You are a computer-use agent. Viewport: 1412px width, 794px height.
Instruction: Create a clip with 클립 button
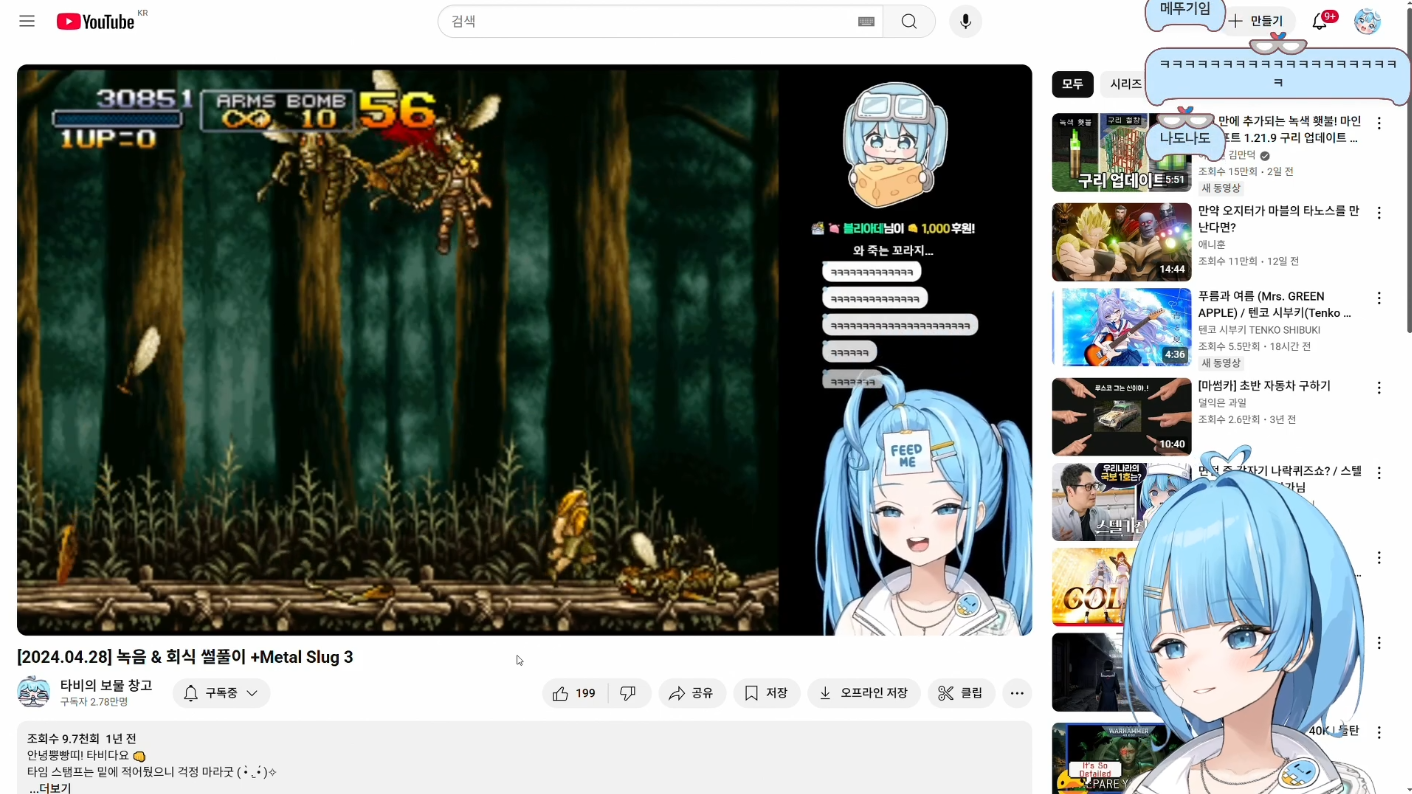(x=962, y=693)
